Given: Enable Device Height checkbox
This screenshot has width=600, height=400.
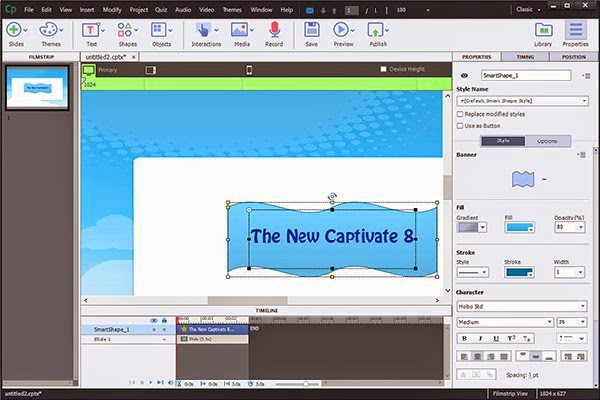Looking at the screenshot, I should [383, 69].
